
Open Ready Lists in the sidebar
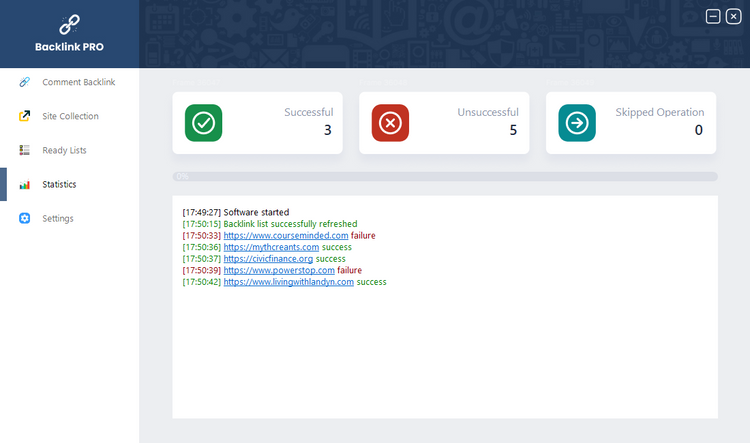[x=64, y=150]
